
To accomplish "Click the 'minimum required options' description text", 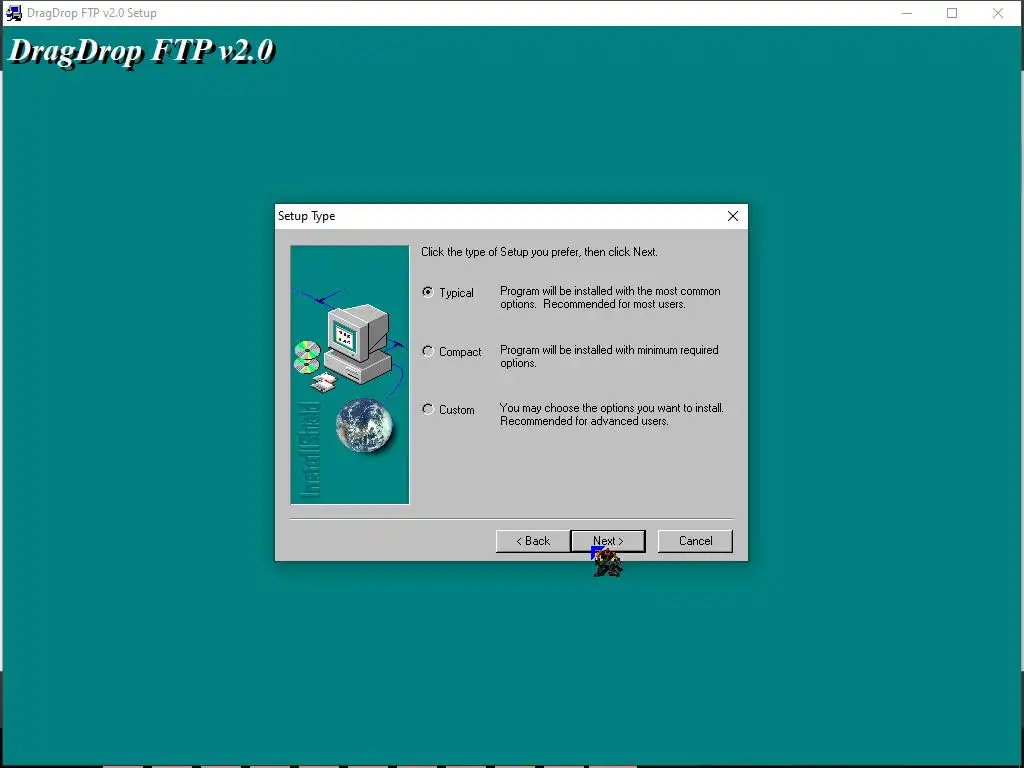I will coord(609,357).
